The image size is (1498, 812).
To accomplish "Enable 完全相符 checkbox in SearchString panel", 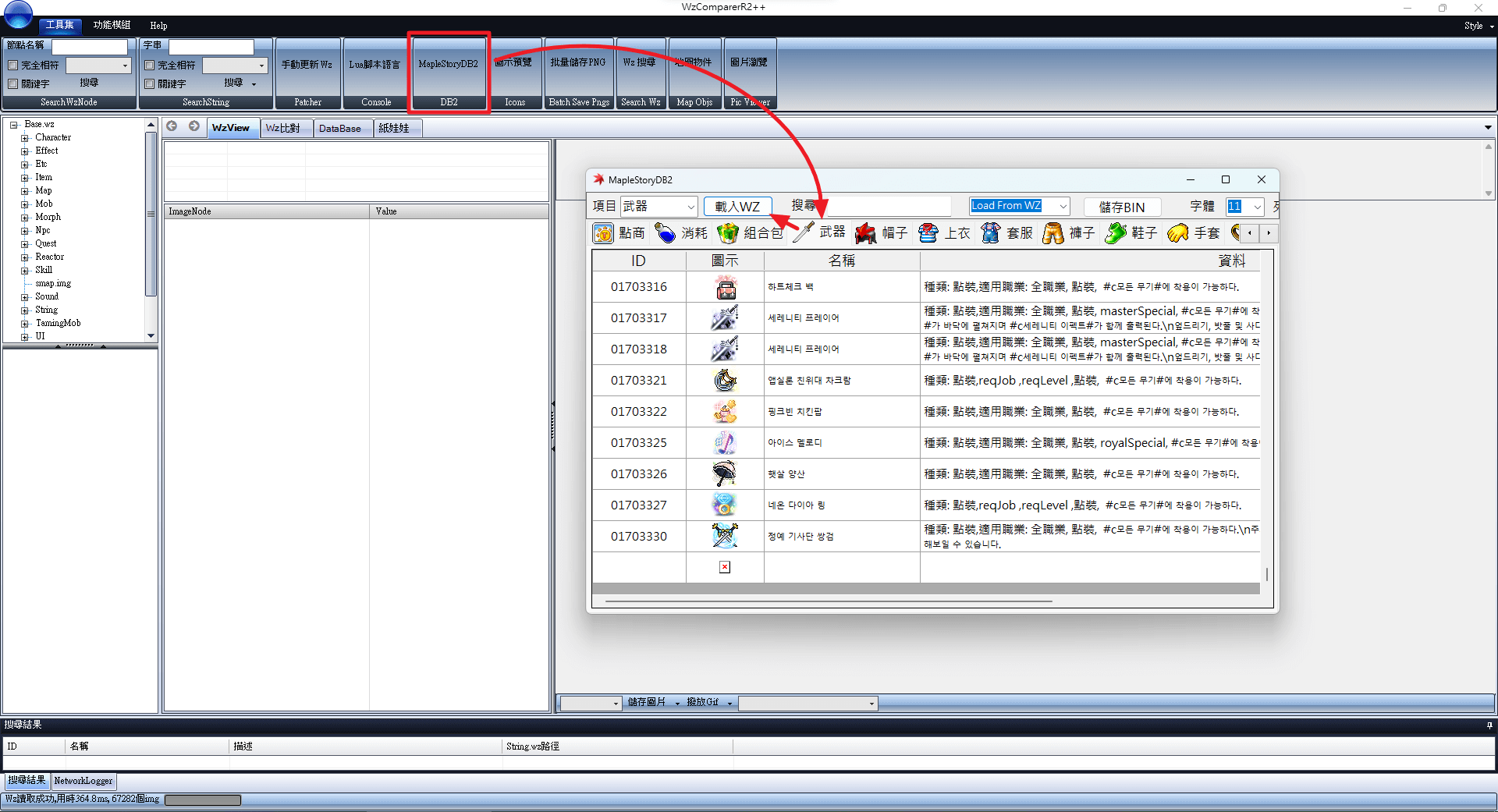I will 150,66.
